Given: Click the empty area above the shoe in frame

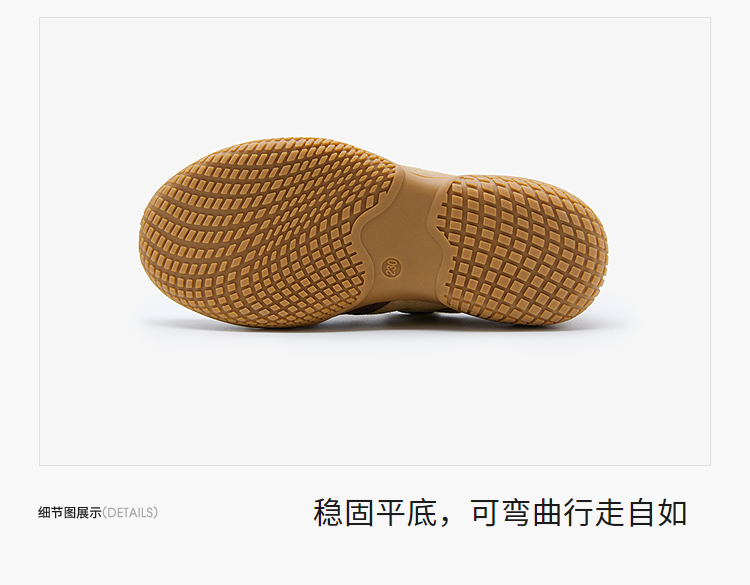Looking at the screenshot, I should click(x=375, y=77).
